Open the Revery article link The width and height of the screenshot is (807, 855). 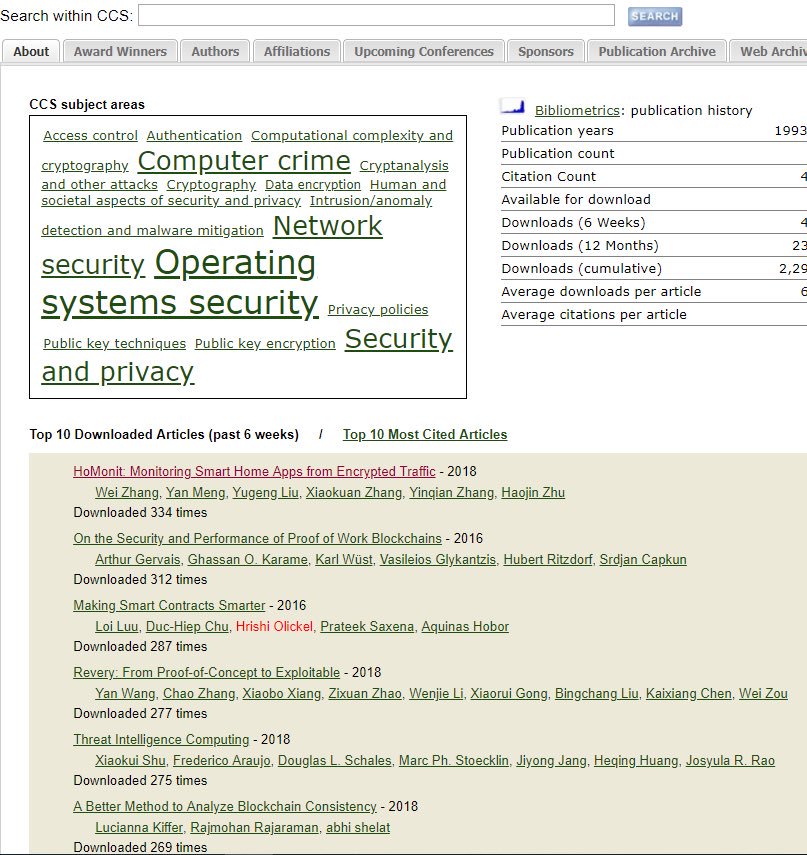coord(206,672)
